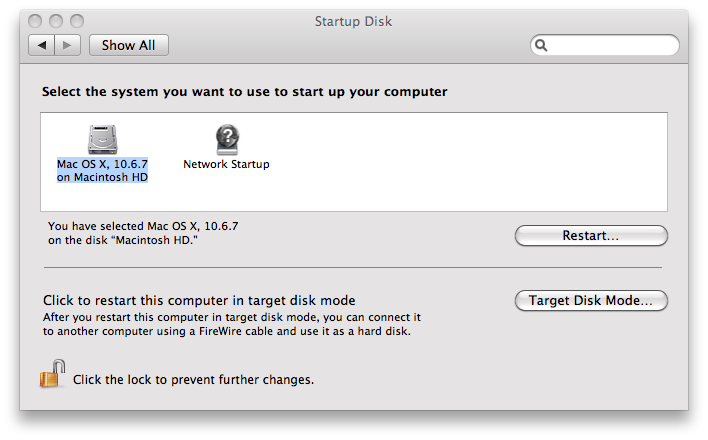Go forward with the right arrow button
Image resolution: width=708 pixels, height=440 pixels.
point(67,45)
